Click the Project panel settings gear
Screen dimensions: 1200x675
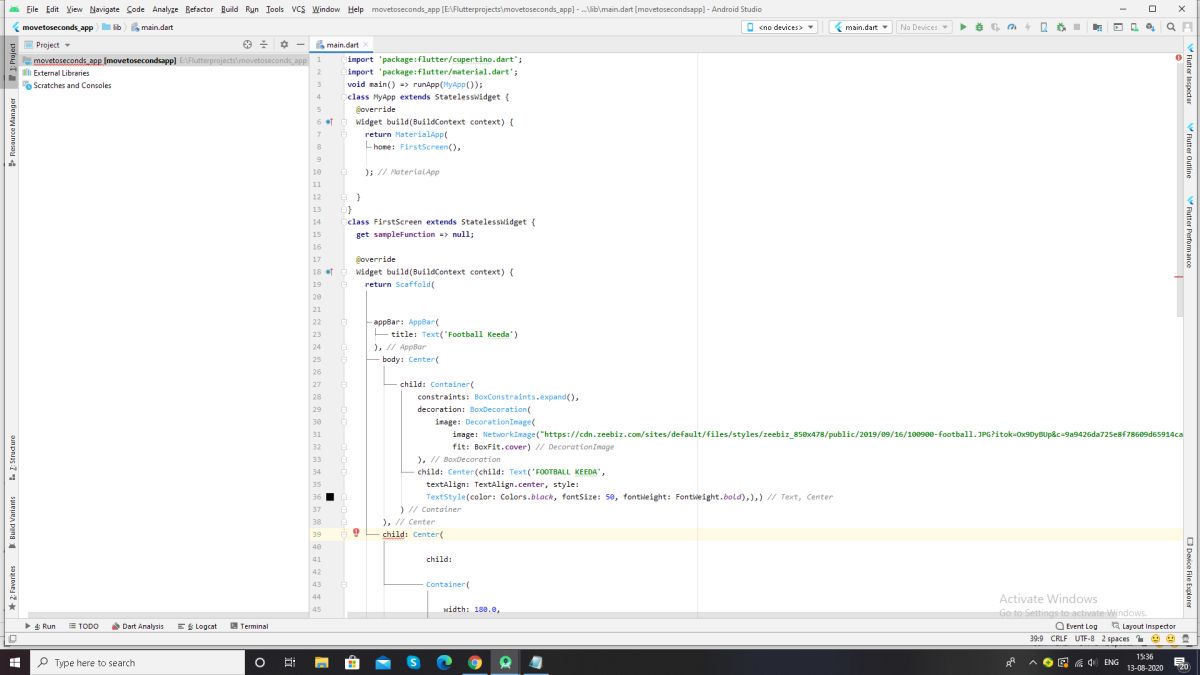pyautogui.click(x=284, y=45)
